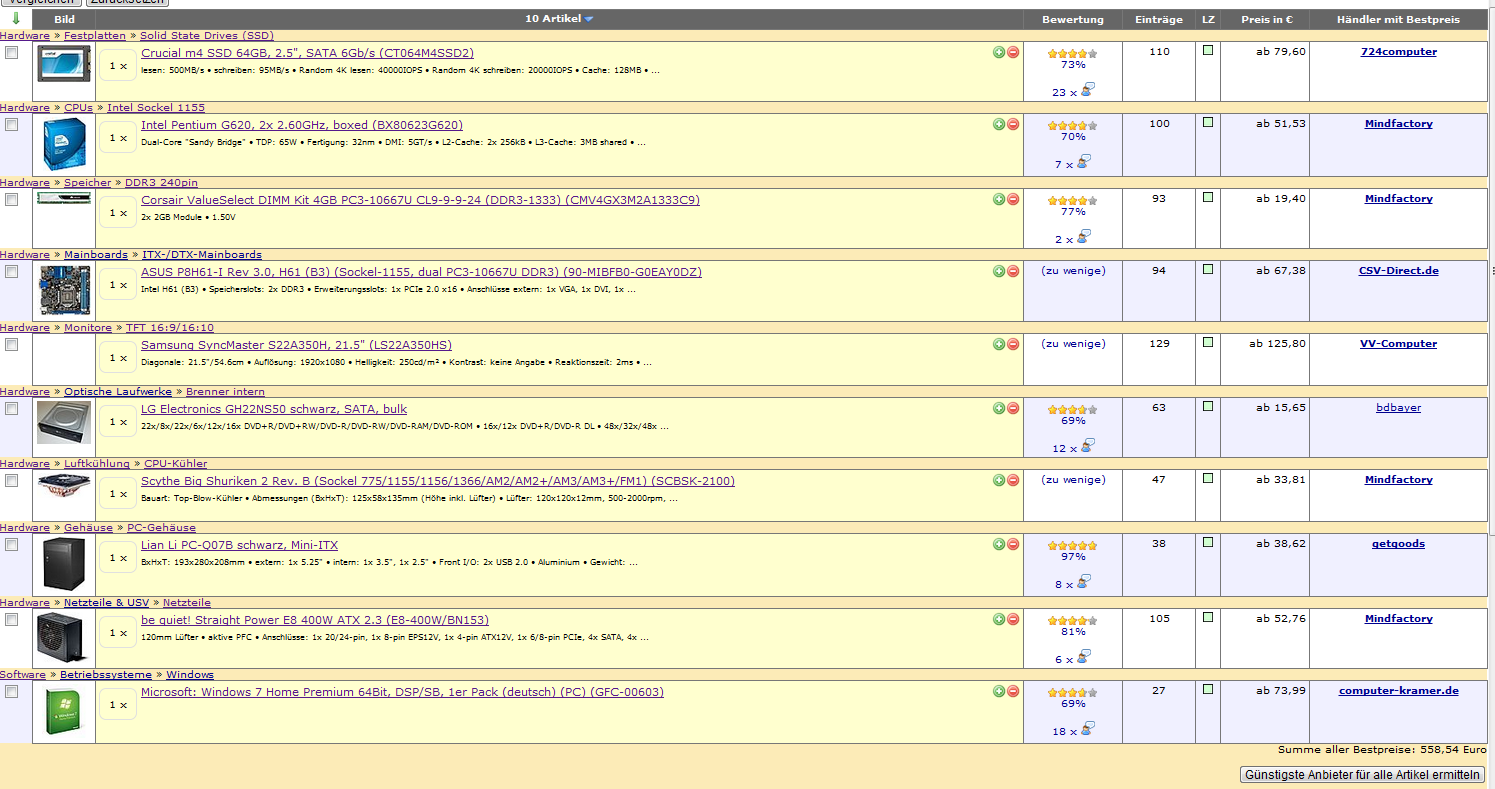The image size is (1495, 789).
Task: Open VV-Computer dealer link
Action: click(x=1398, y=344)
